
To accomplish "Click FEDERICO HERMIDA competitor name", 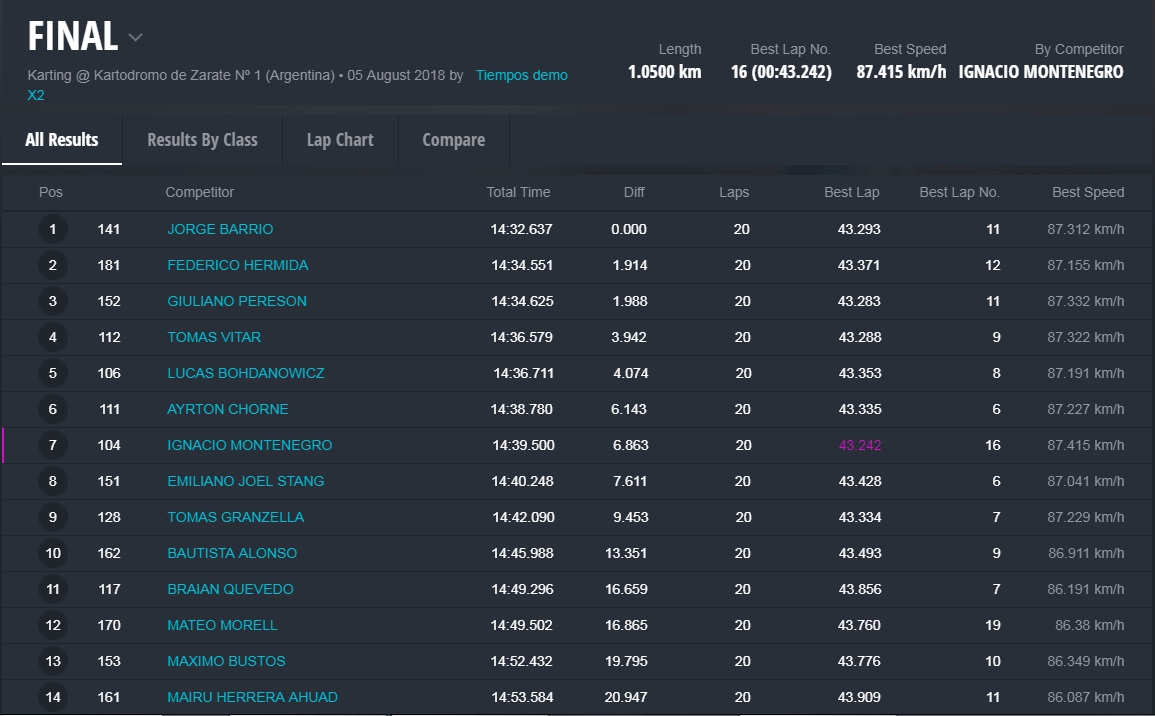I will 237,265.
